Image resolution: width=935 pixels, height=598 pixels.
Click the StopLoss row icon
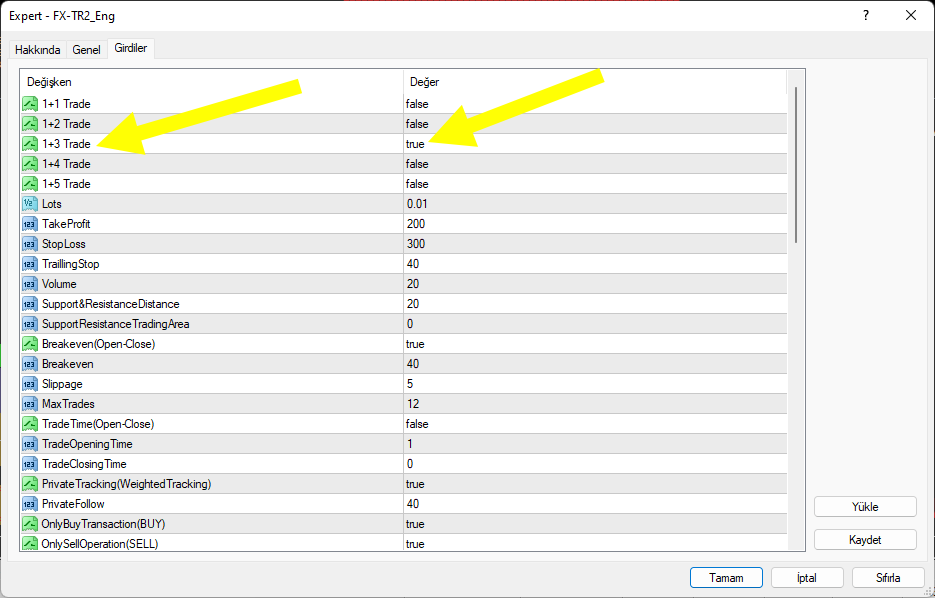coord(30,244)
